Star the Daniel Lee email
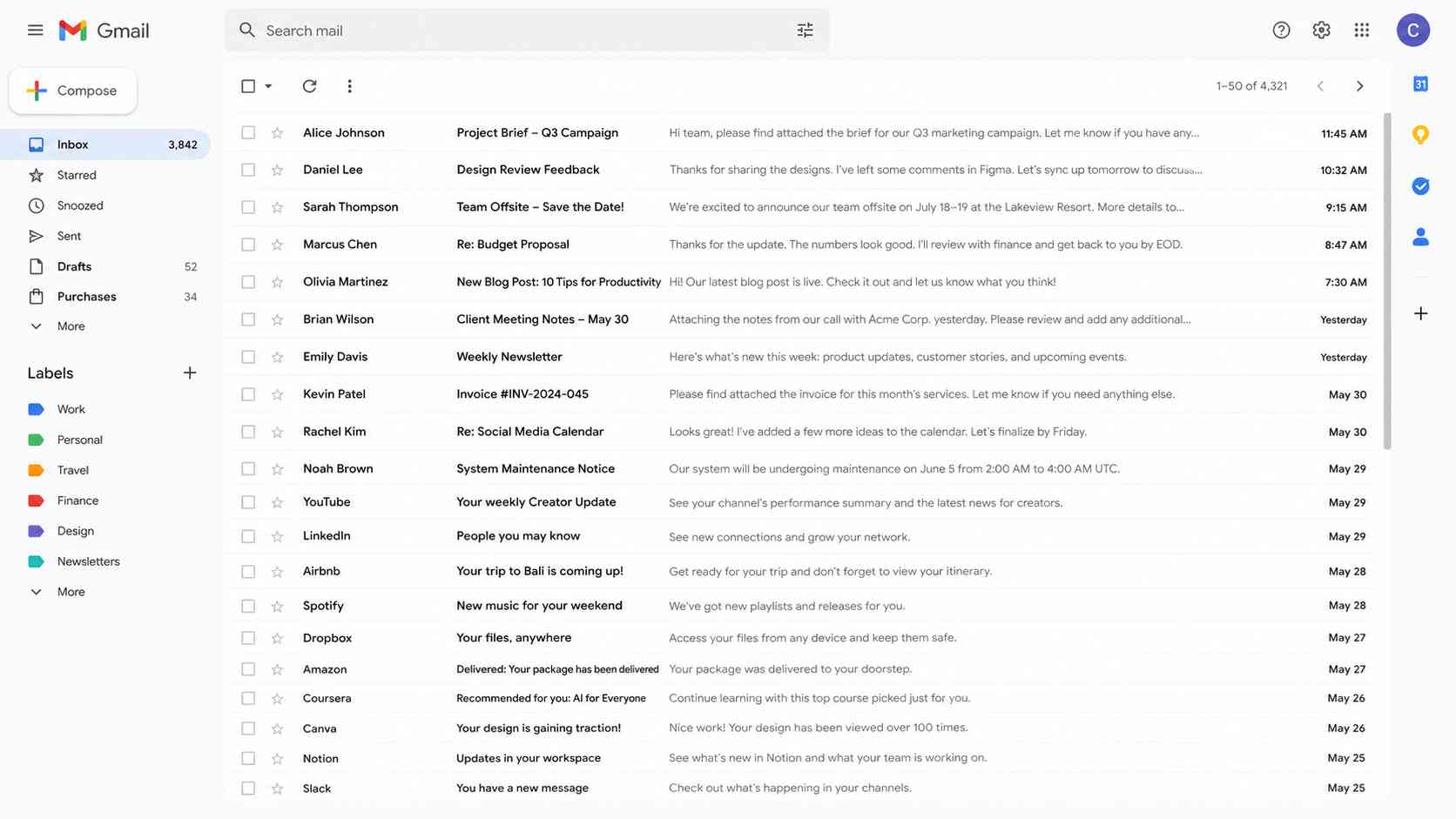This screenshot has height=819, width=1456. pyautogui.click(x=277, y=170)
